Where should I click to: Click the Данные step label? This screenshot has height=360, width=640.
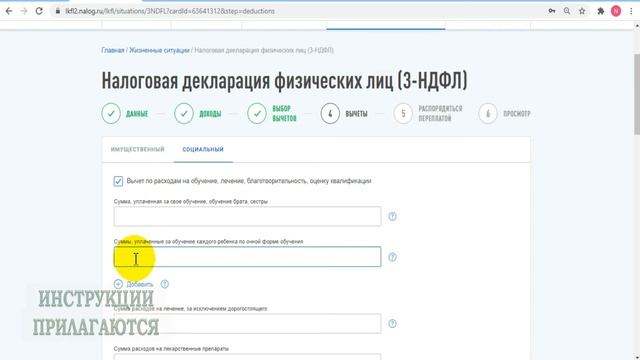tap(137, 114)
